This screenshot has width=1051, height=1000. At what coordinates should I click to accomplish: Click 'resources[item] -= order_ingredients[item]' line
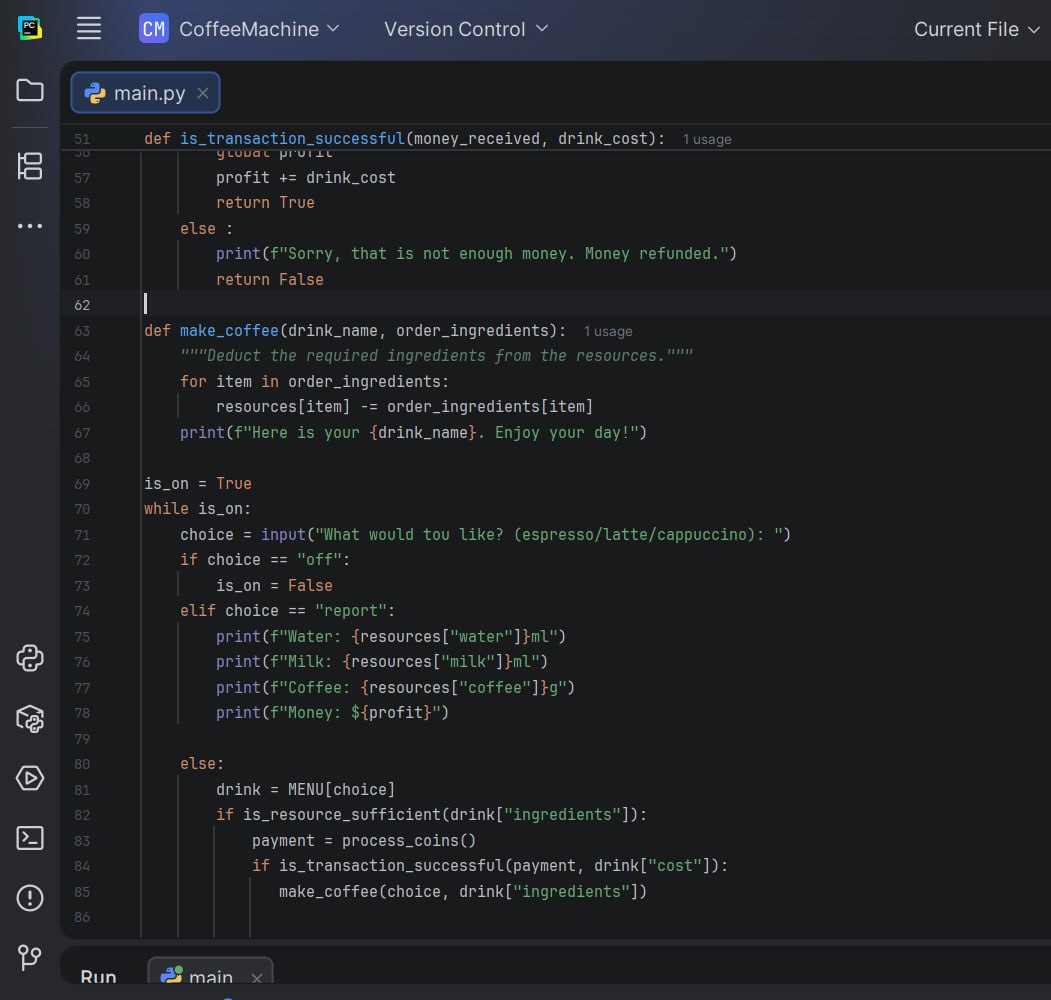pyautogui.click(x=404, y=407)
